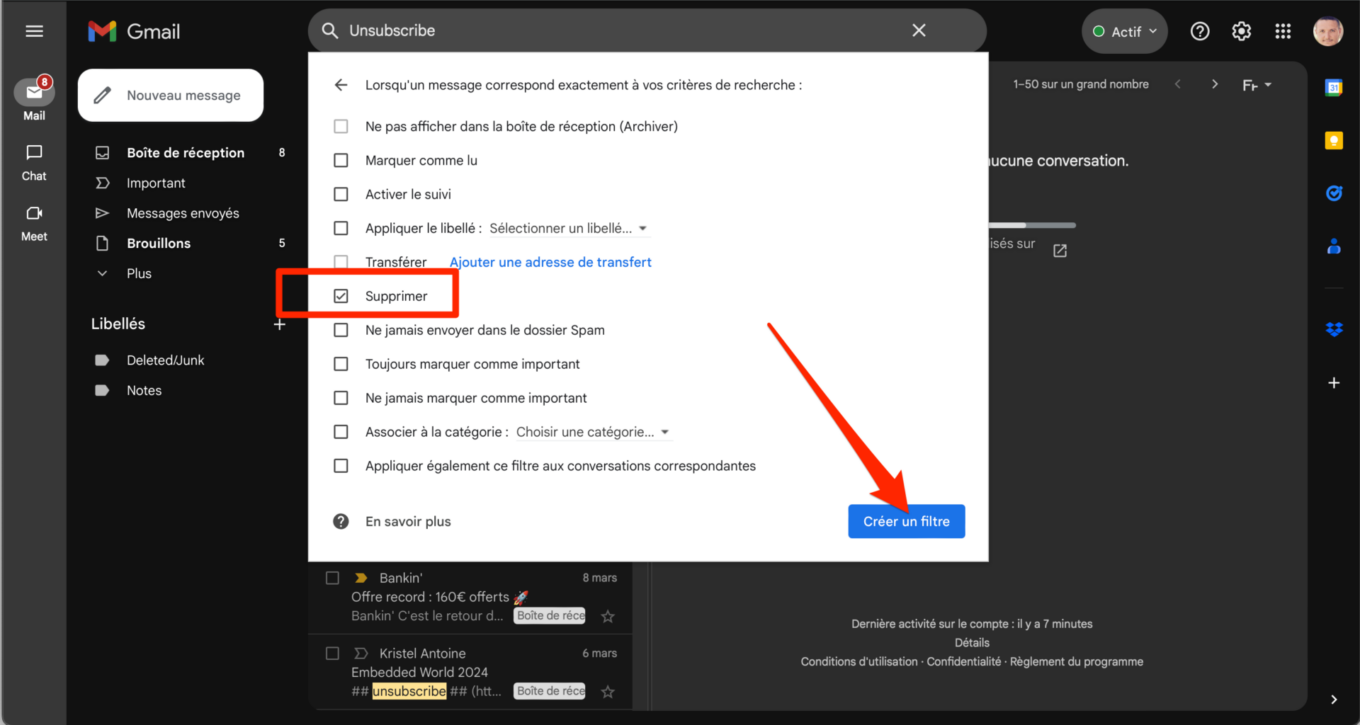Click Ajouter une adresse de transfert link

[550, 262]
